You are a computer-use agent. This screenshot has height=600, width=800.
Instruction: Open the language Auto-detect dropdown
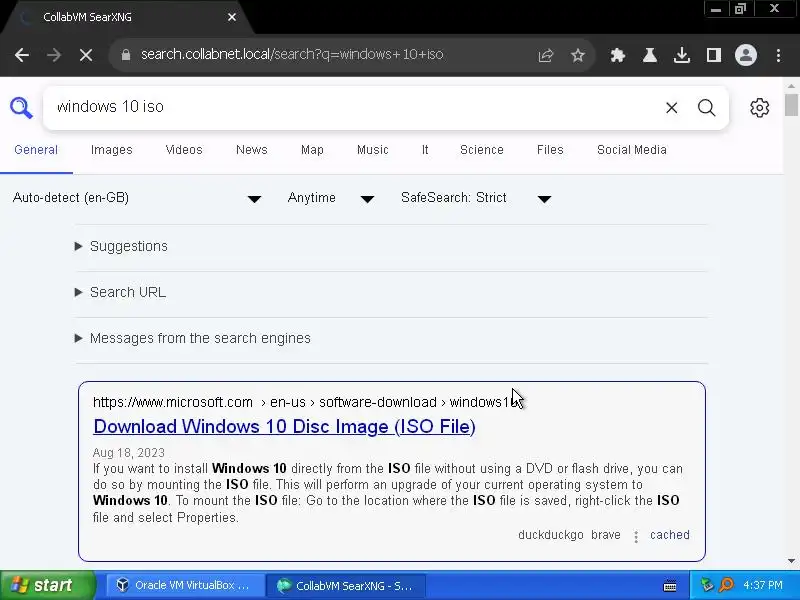pos(137,198)
